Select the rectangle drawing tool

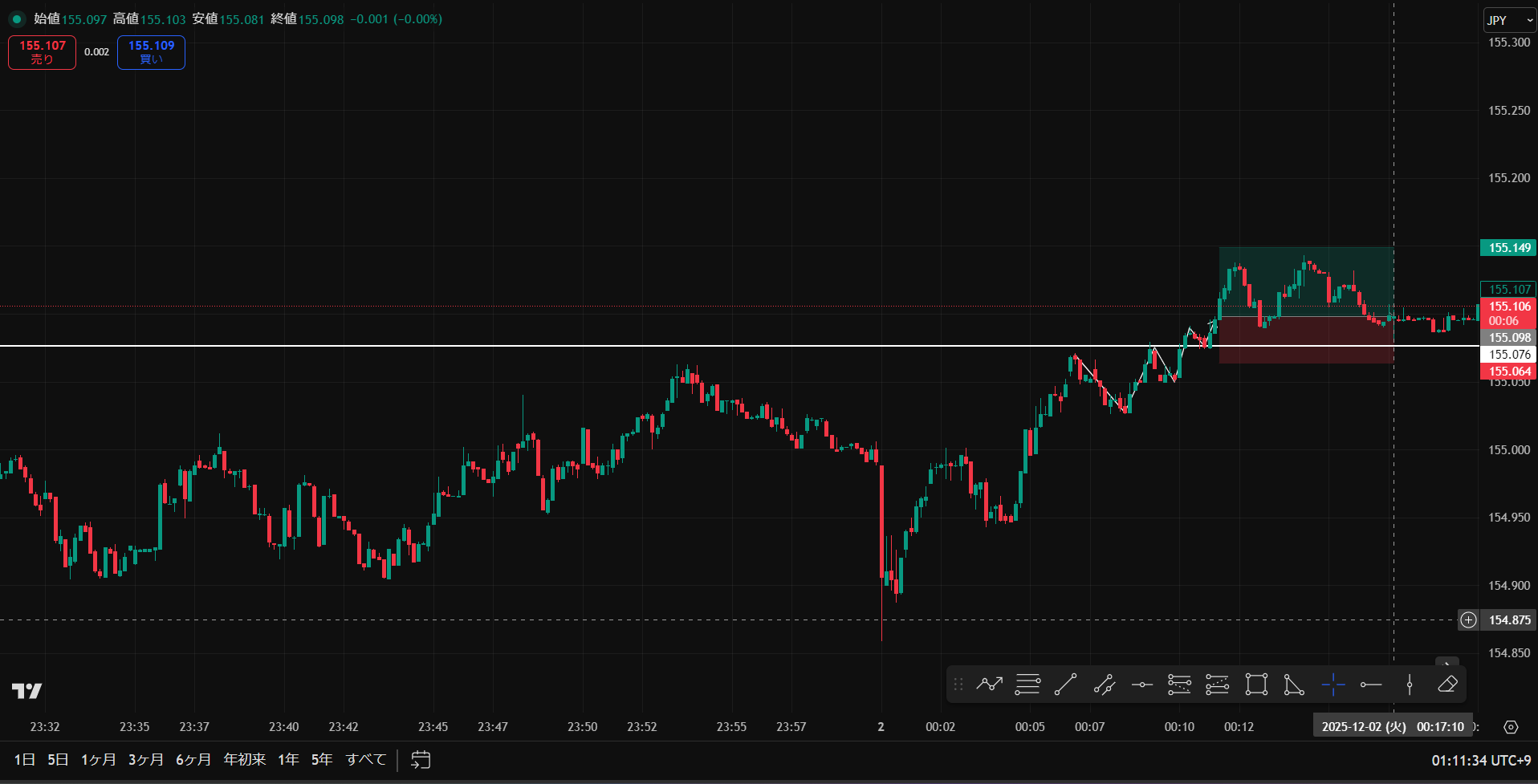pyautogui.click(x=1256, y=684)
